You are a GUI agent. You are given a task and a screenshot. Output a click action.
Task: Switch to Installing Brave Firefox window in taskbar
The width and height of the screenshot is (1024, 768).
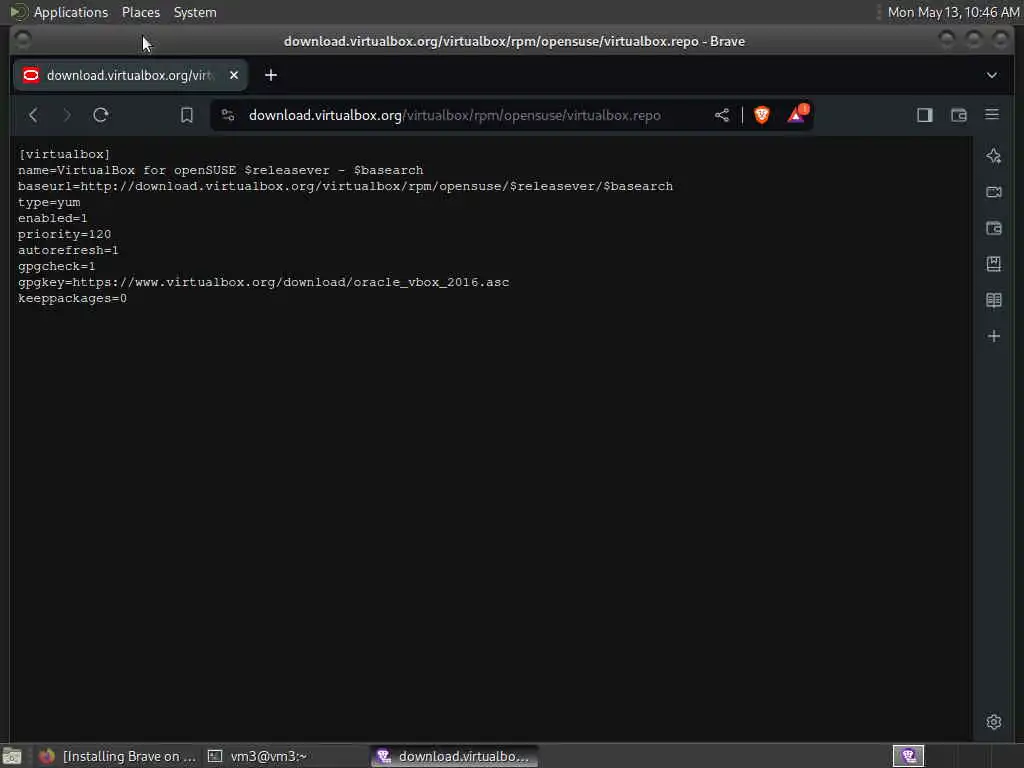(x=118, y=756)
